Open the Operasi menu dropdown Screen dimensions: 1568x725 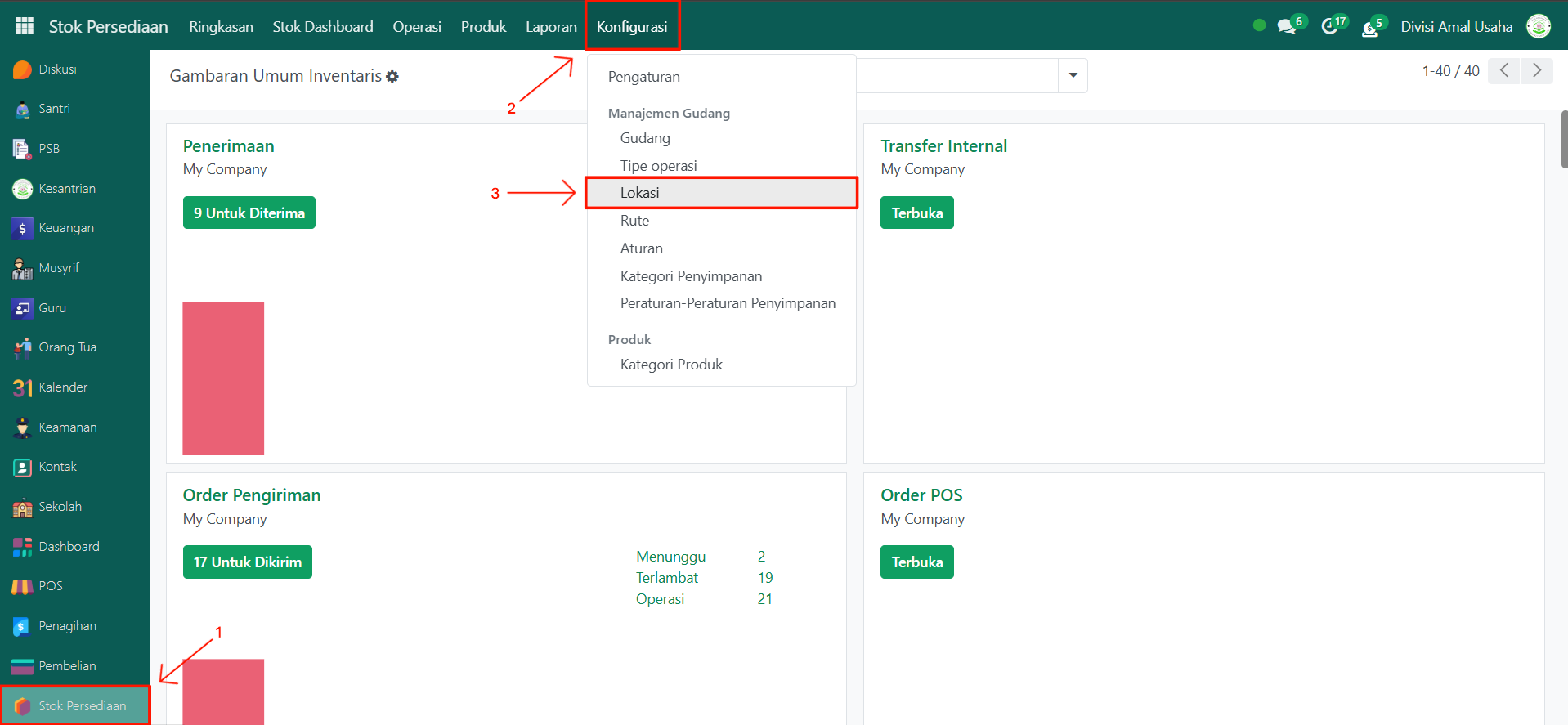(417, 26)
